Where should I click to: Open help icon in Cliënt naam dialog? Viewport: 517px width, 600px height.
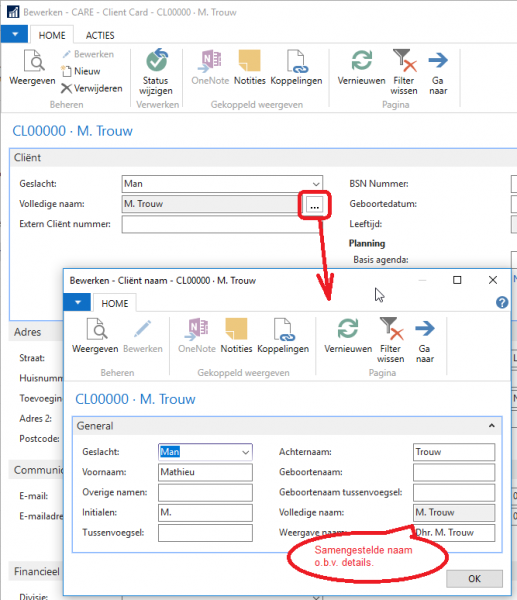[502, 303]
